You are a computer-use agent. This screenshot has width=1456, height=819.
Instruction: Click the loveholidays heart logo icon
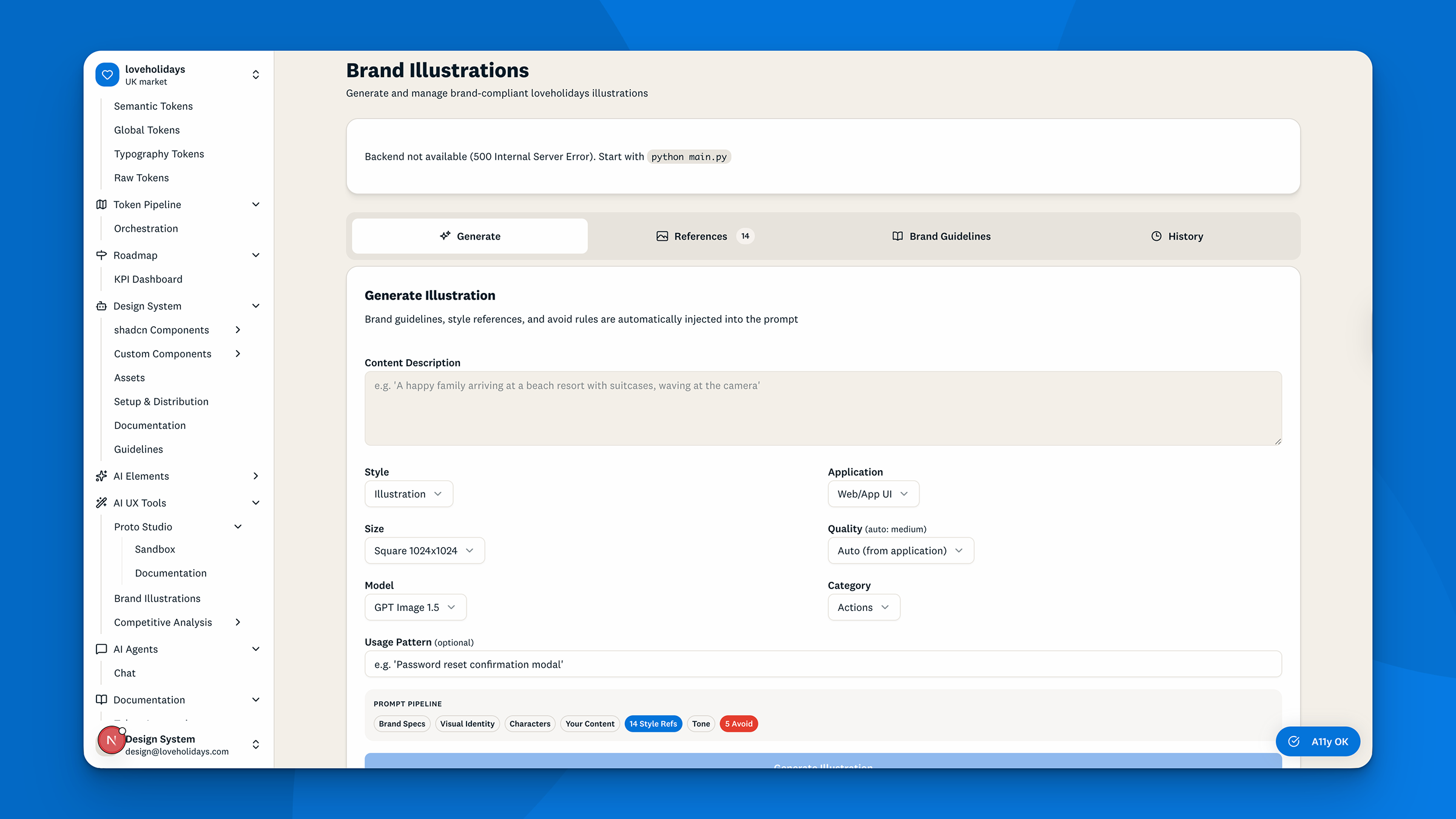(x=107, y=75)
